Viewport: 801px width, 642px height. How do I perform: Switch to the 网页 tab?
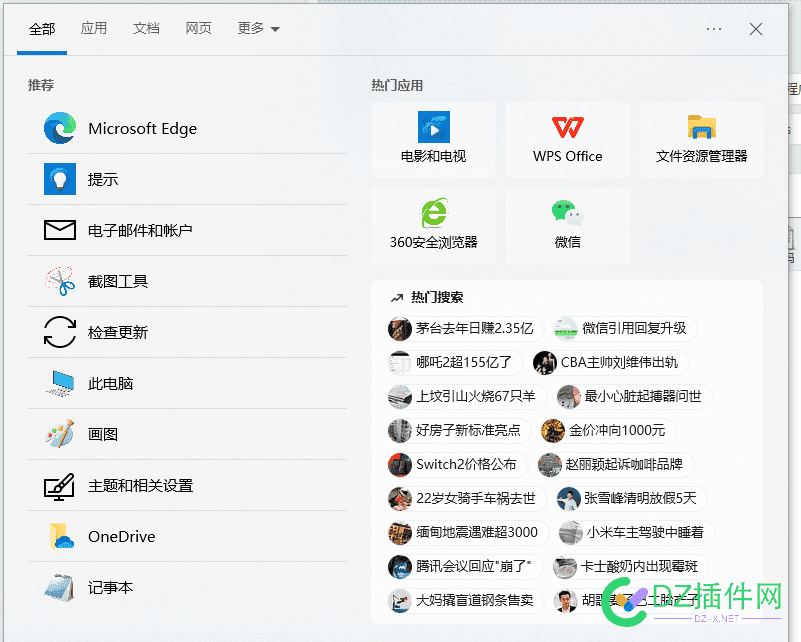[x=198, y=28]
